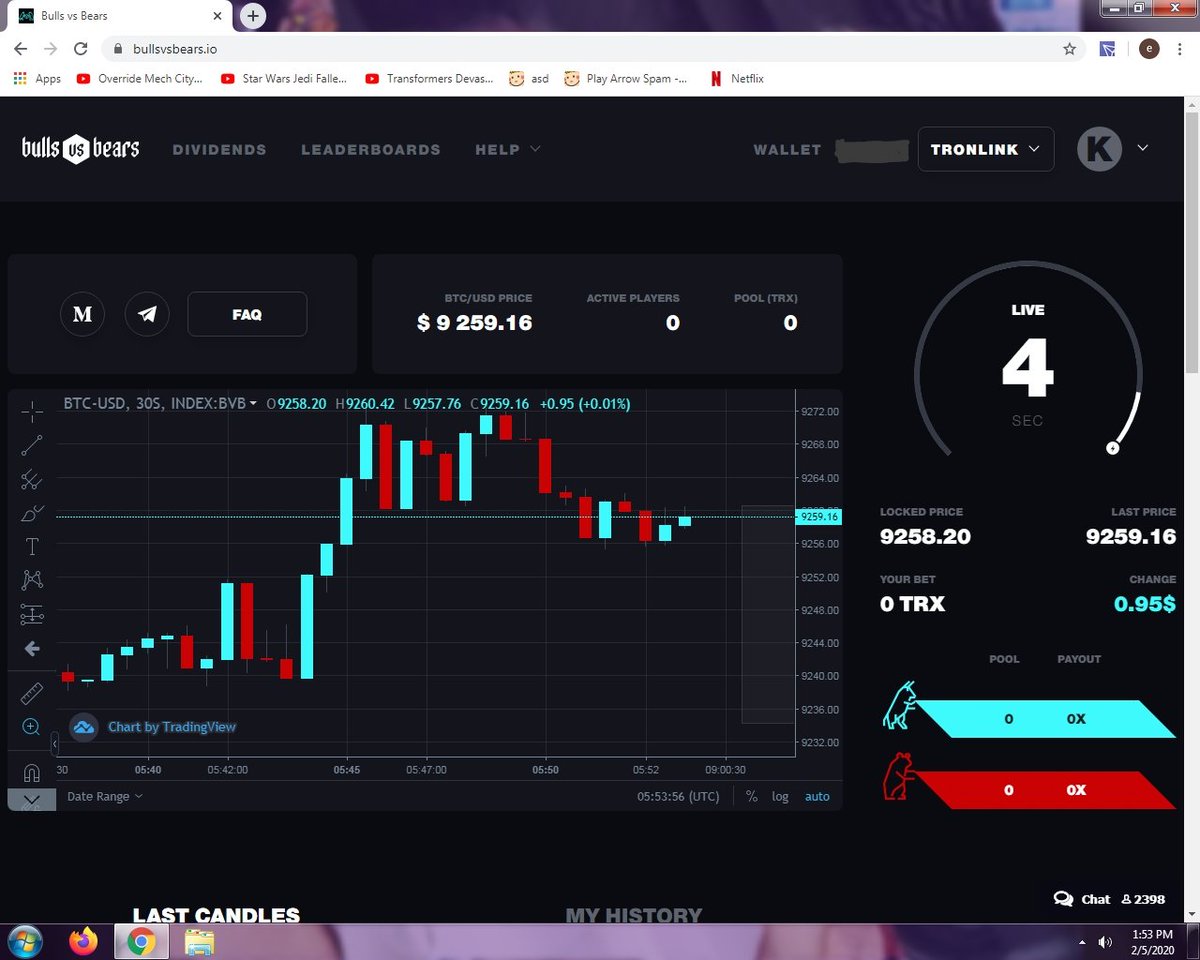The width and height of the screenshot is (1200, 960).
Task: Open the BTC-USD symbol dropdown on chart
Action: pyautogui.click(x=160, y=404)
